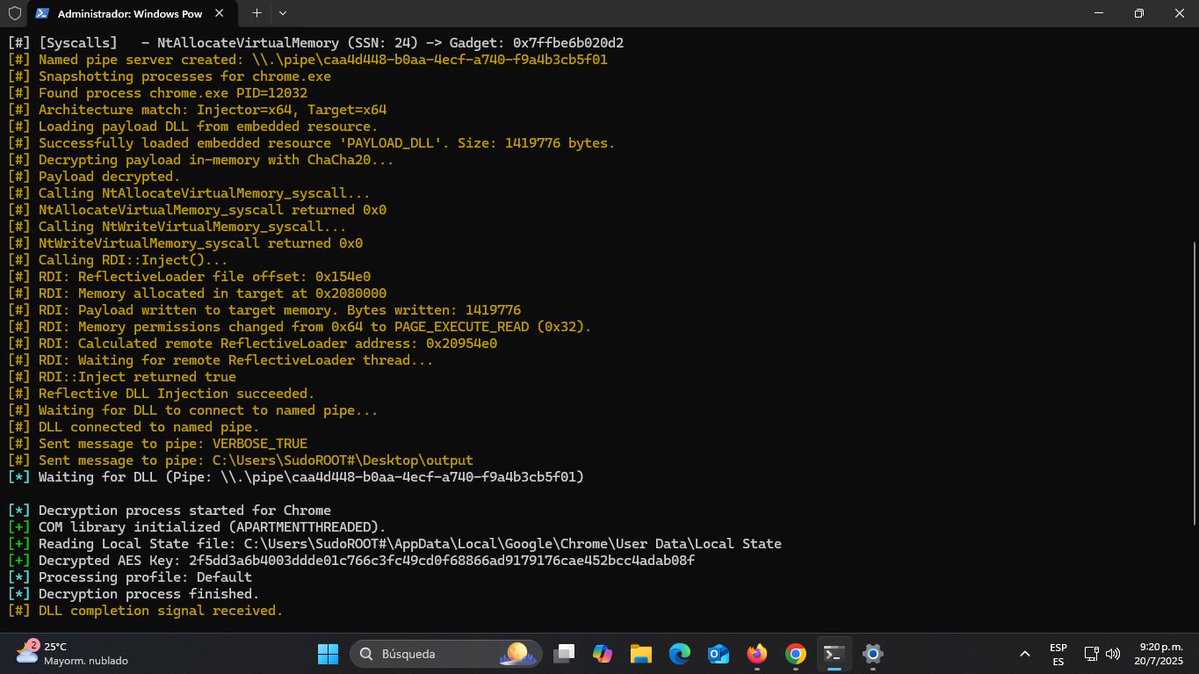Switch ESP ES input language
The width and height of the screenshot is (1199, 674).
pyautogui.click(x=1058, y=654)
